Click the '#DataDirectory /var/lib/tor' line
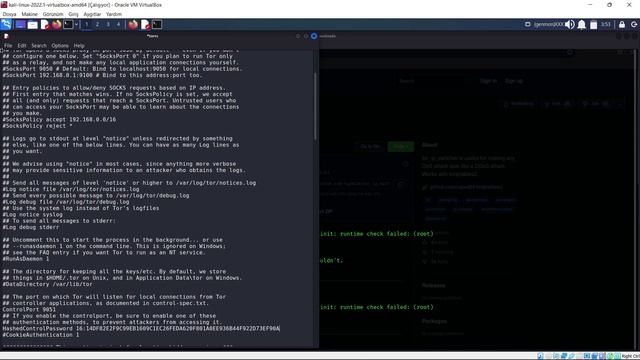The image size is (640, 360). point(47,284)
